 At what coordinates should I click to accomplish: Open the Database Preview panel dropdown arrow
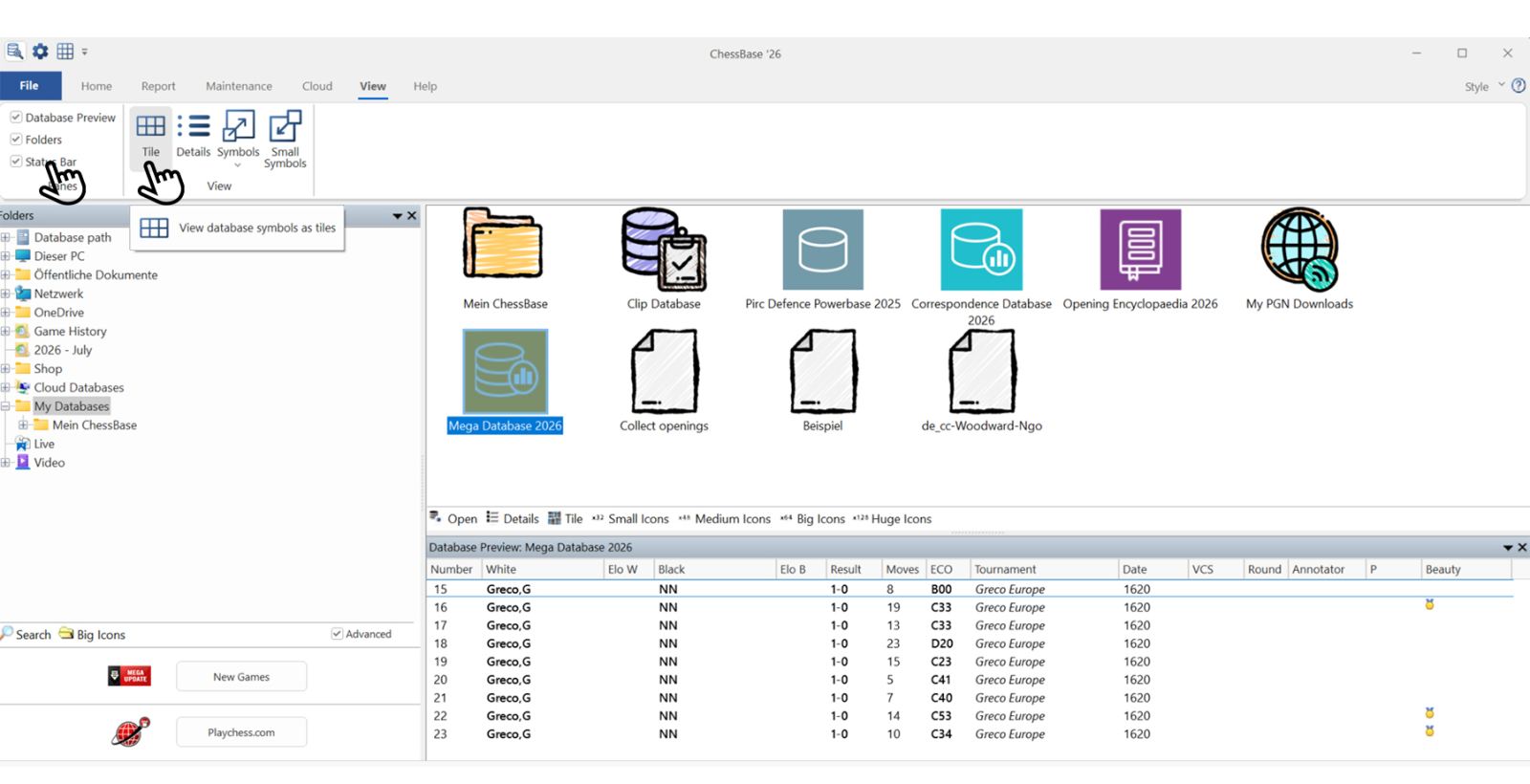click(1508, 548)
